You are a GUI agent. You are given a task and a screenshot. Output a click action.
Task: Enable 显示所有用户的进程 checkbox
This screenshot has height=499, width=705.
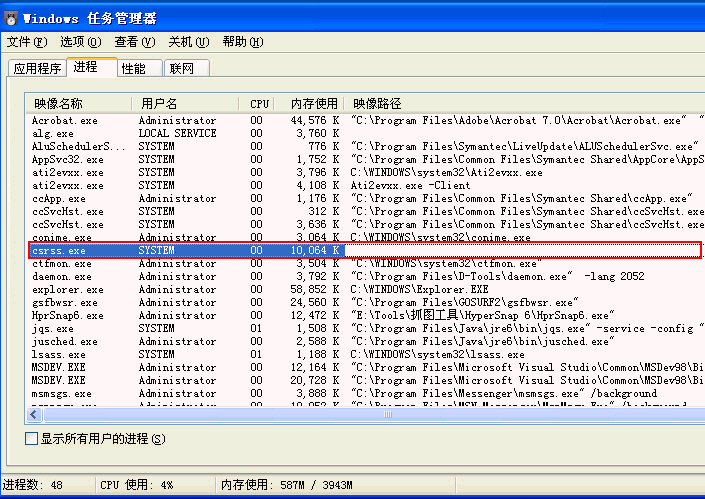point(31,438)
